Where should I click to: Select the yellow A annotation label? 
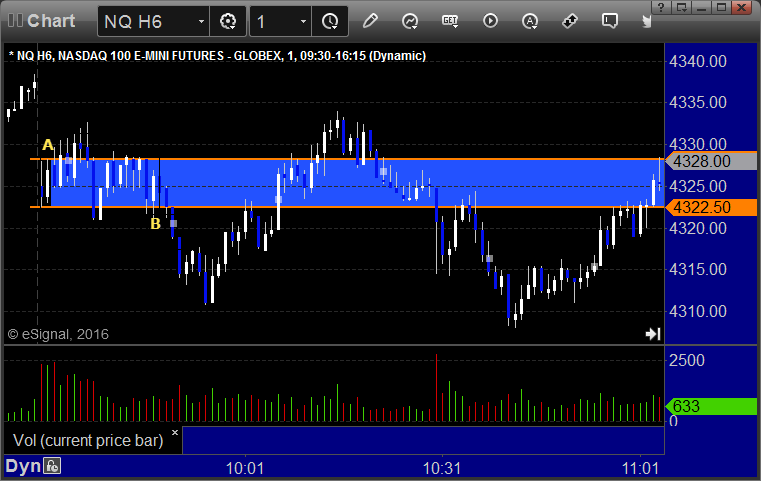(48, 144)
